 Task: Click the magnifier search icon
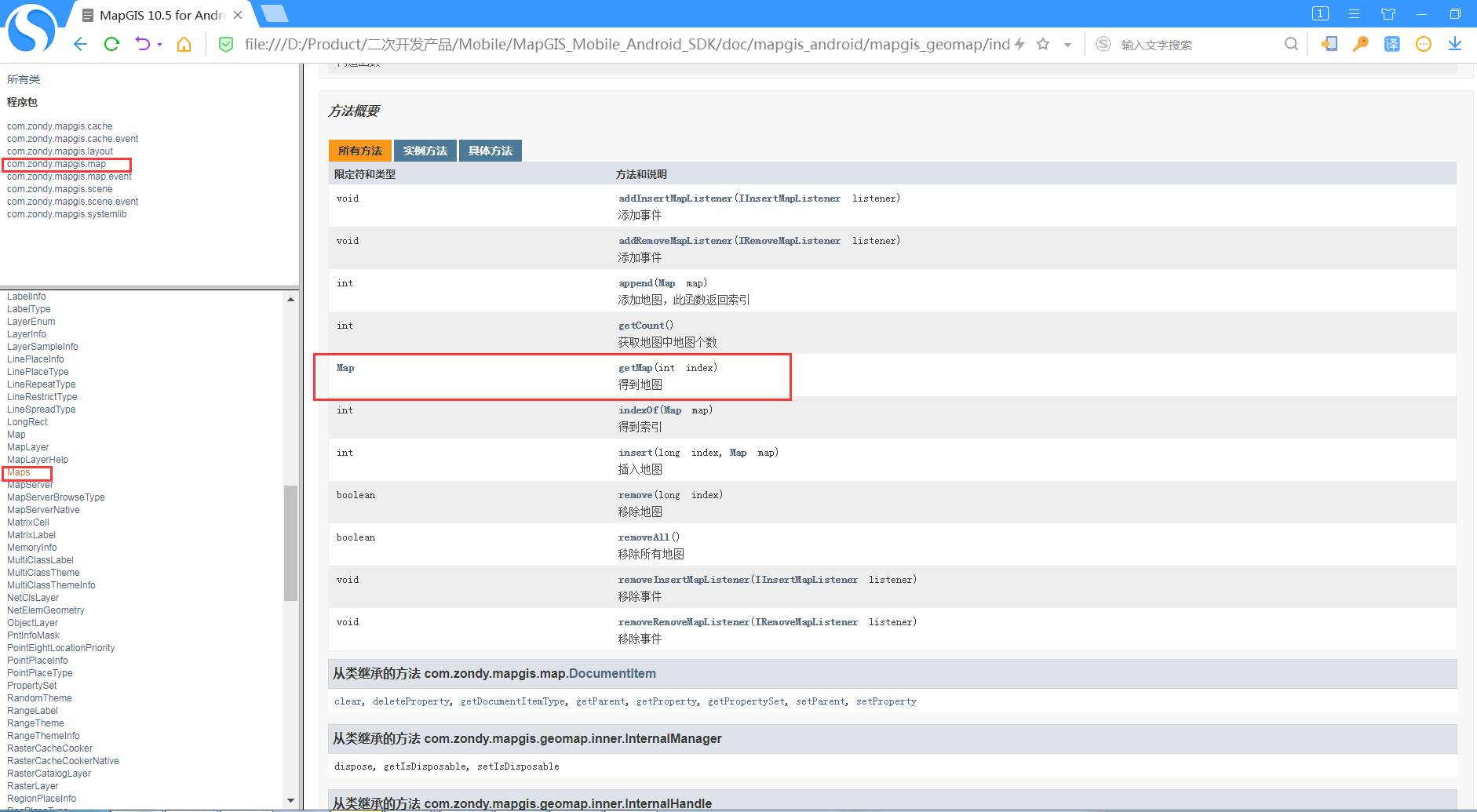tap(1291, 44)
